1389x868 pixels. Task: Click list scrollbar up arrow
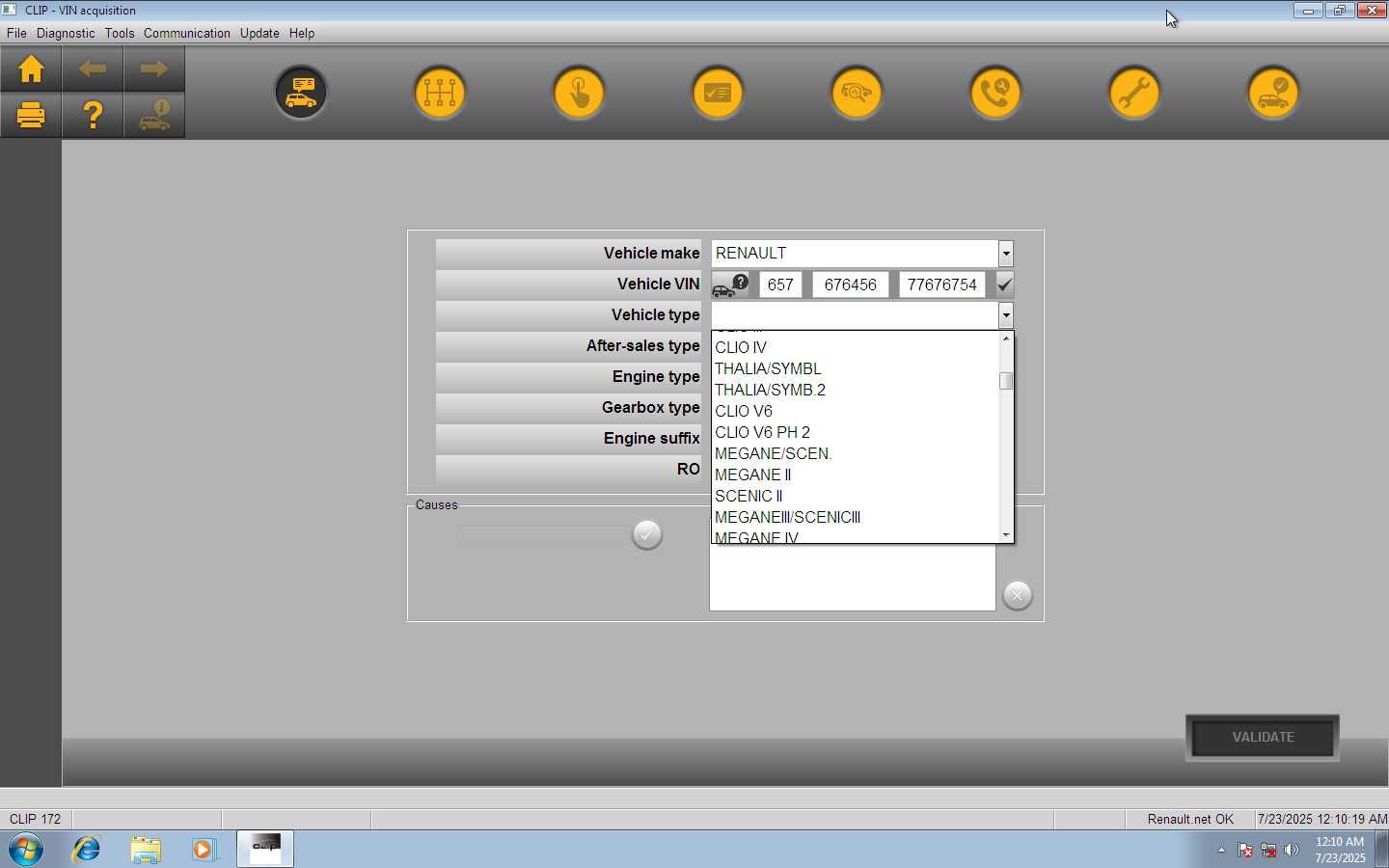[x=1006, y=339]
